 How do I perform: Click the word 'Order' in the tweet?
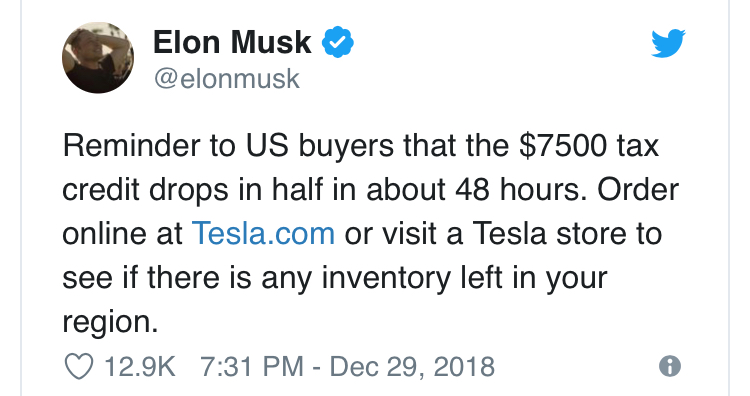[x=638, y=189]
